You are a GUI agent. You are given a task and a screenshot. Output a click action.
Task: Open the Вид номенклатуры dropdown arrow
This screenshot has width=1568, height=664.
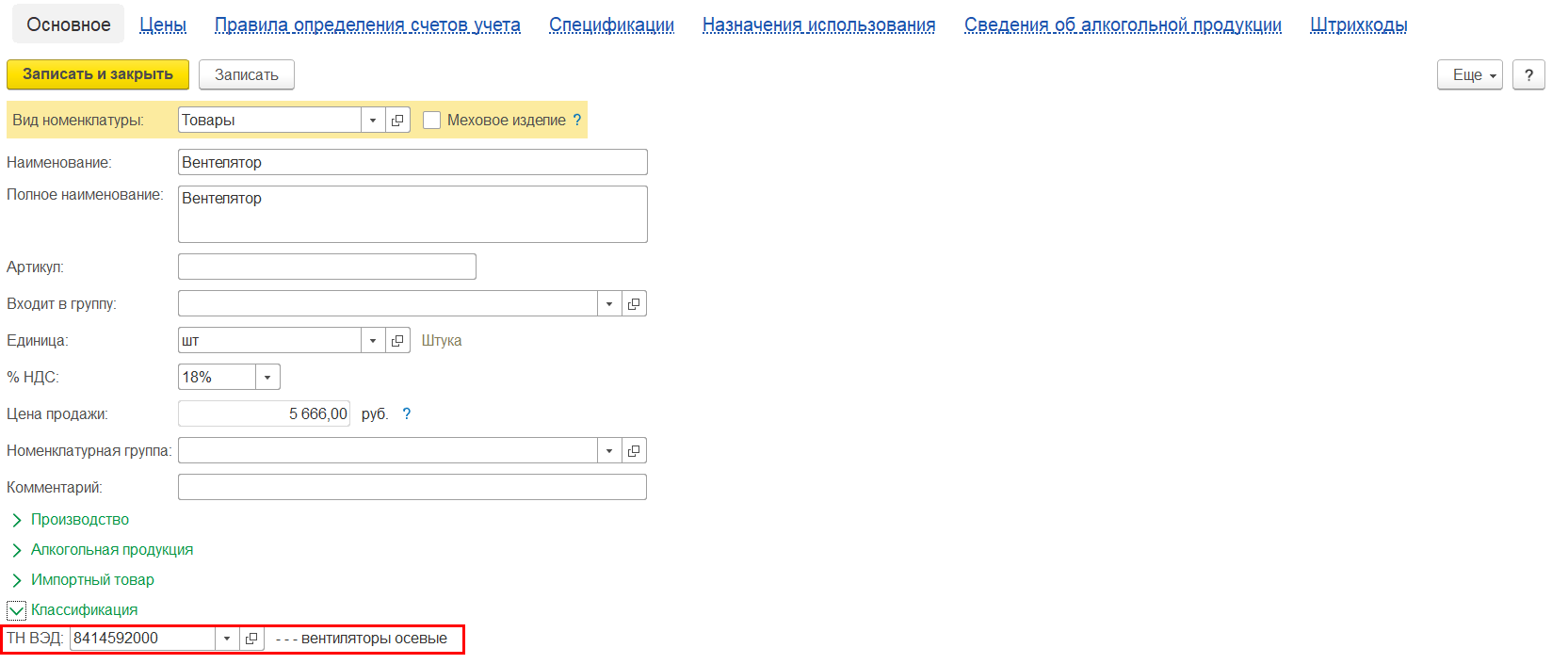pos(373,120)
